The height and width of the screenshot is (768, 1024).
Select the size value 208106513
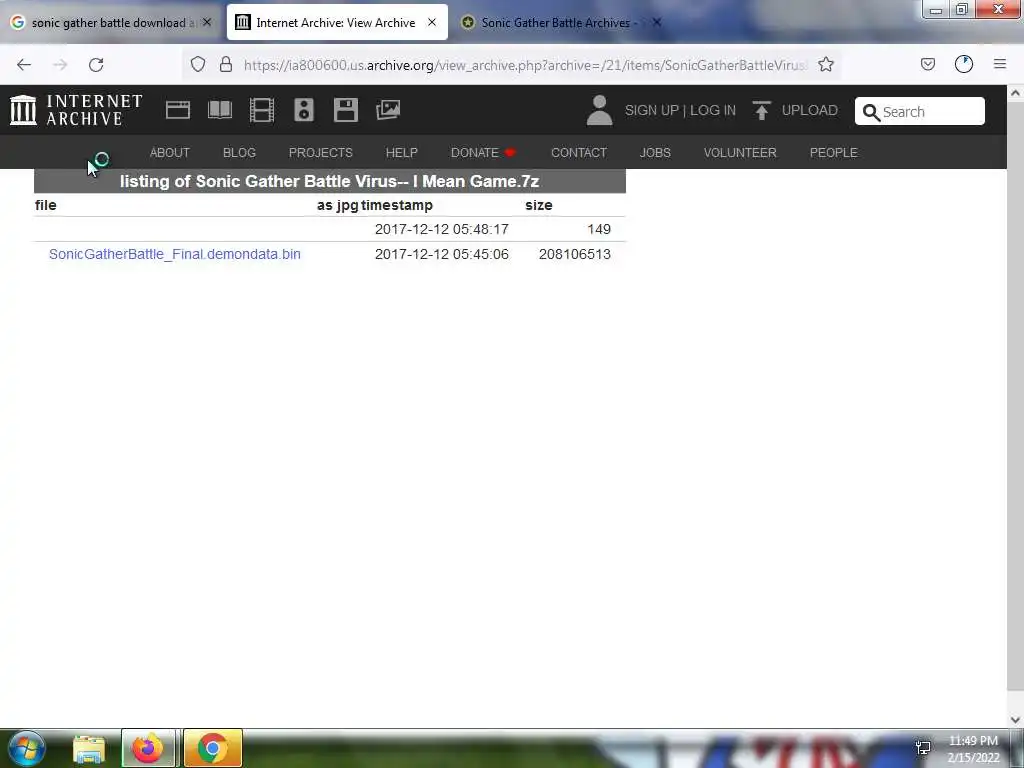coord(575,254)
